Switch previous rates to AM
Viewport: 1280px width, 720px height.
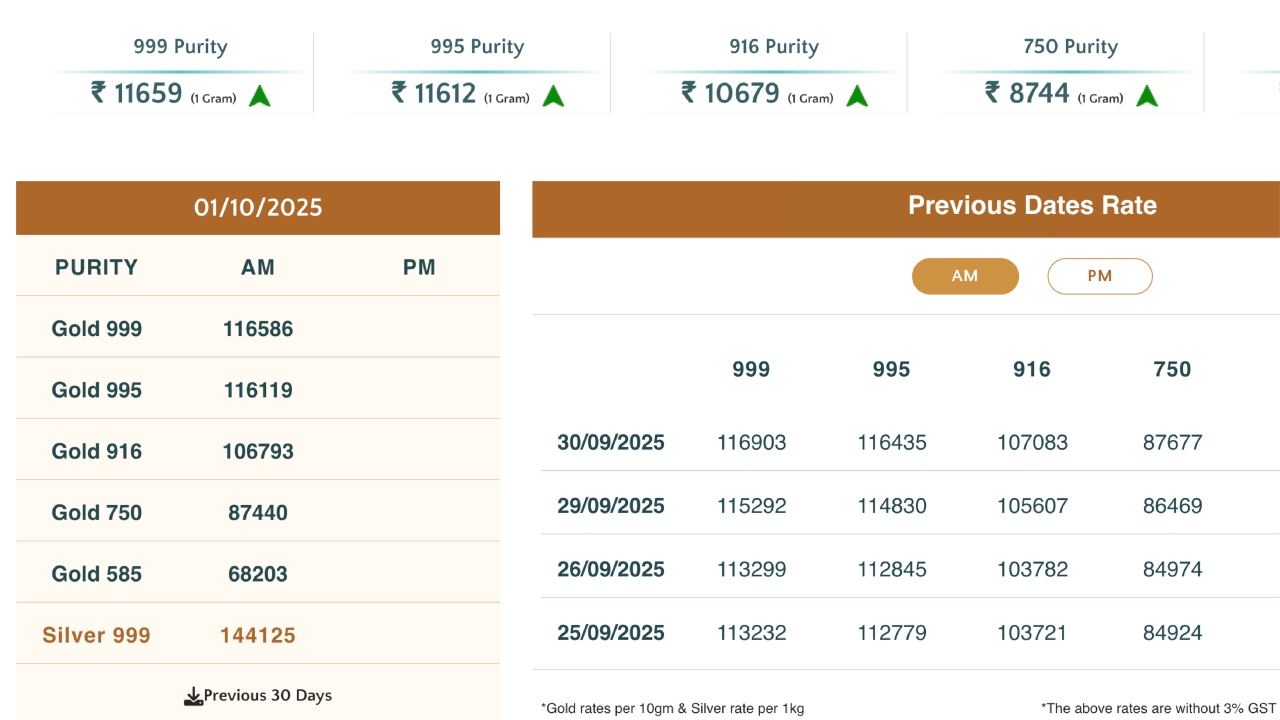click(x=965, y=276)
